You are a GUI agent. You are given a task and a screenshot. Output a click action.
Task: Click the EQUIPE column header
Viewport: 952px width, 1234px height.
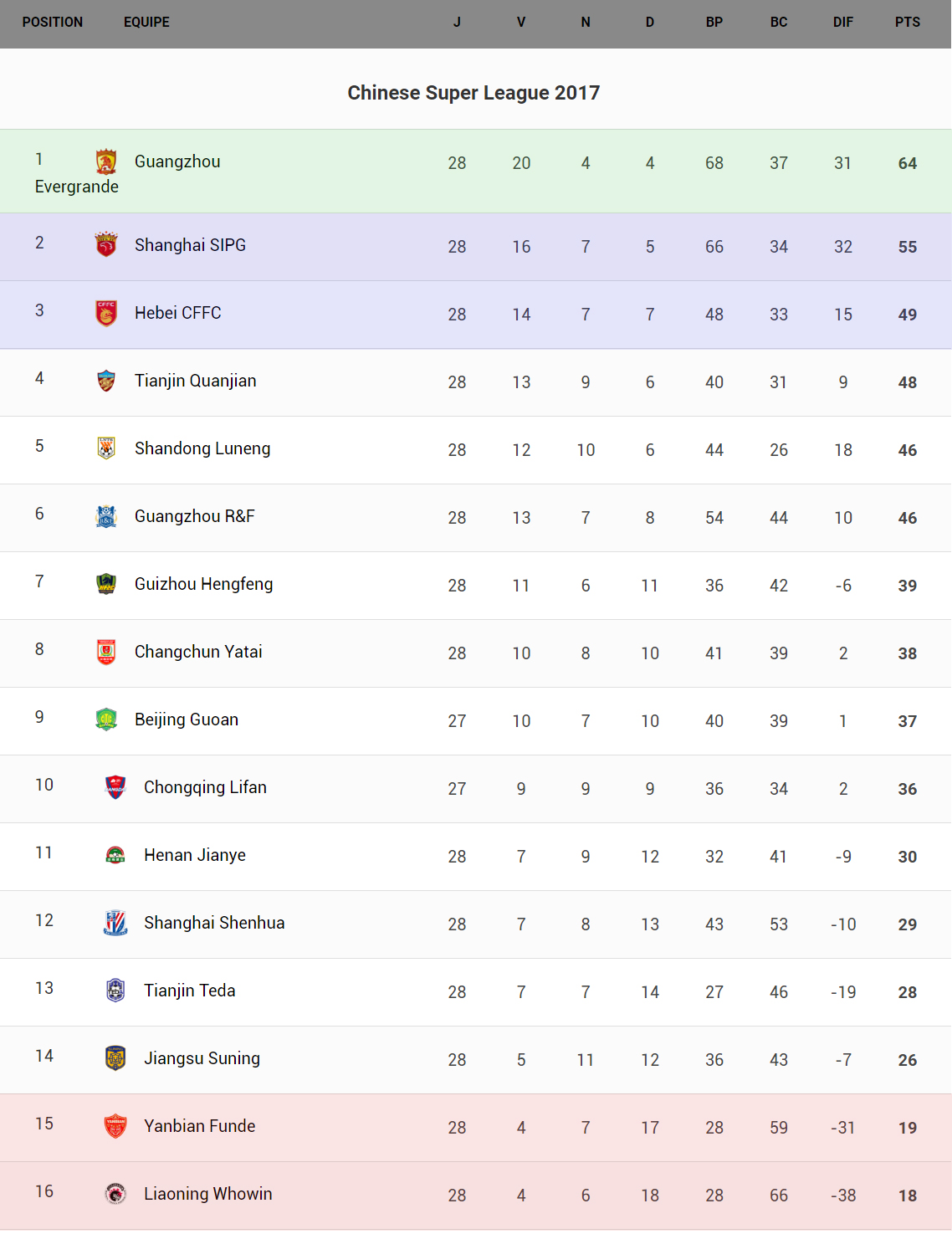[146, 23]
